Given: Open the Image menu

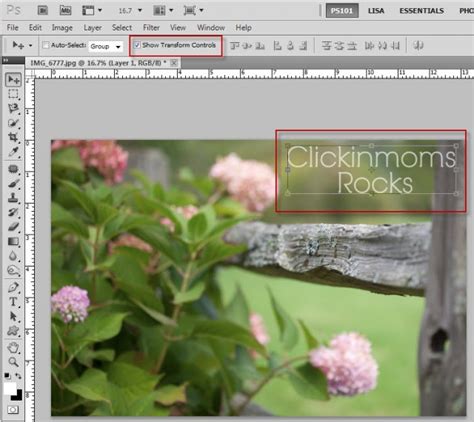Looking at the screenshot, I should (x=62, y=28).
